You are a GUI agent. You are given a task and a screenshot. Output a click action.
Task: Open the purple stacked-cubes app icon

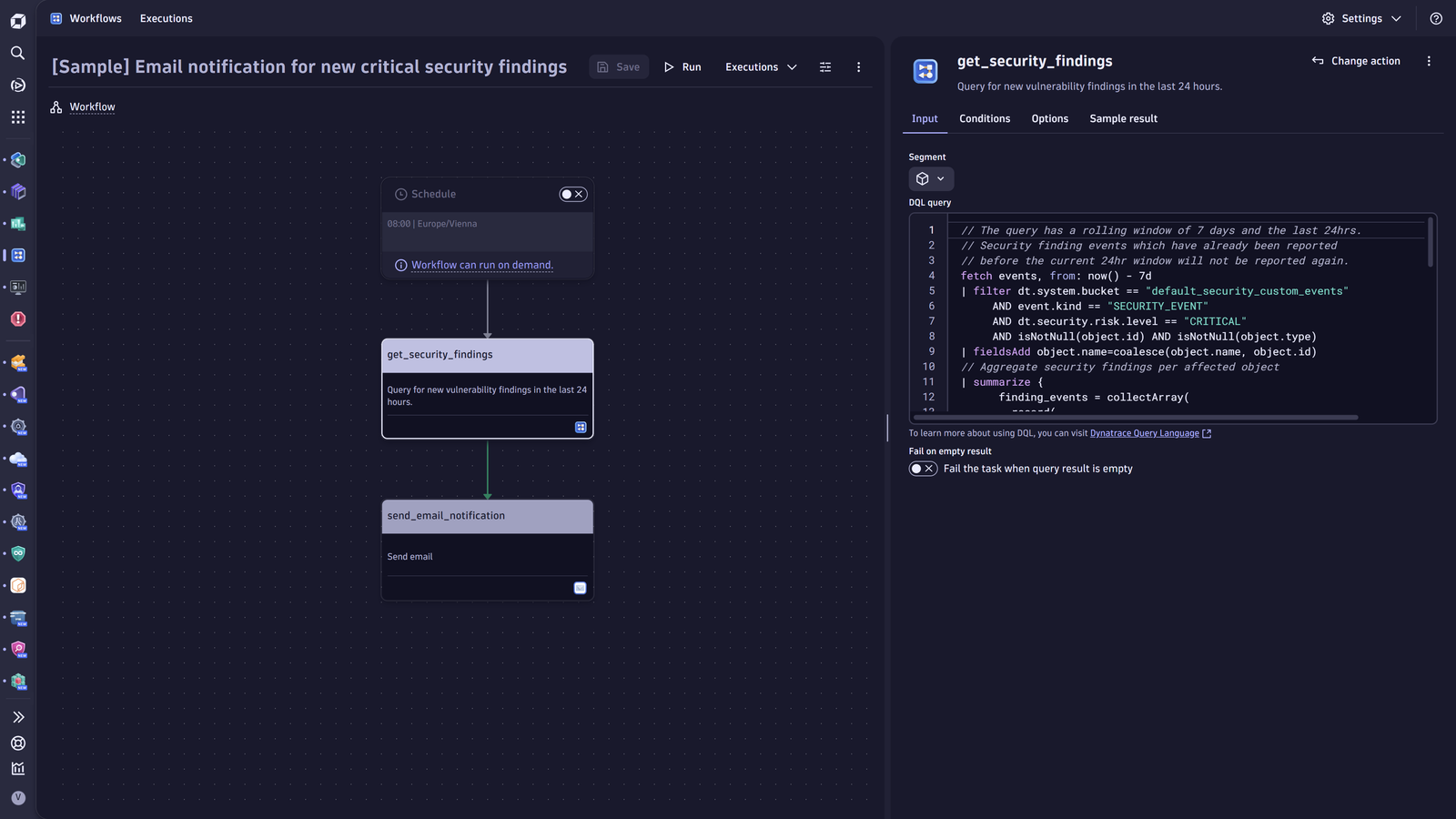point(18,192)
